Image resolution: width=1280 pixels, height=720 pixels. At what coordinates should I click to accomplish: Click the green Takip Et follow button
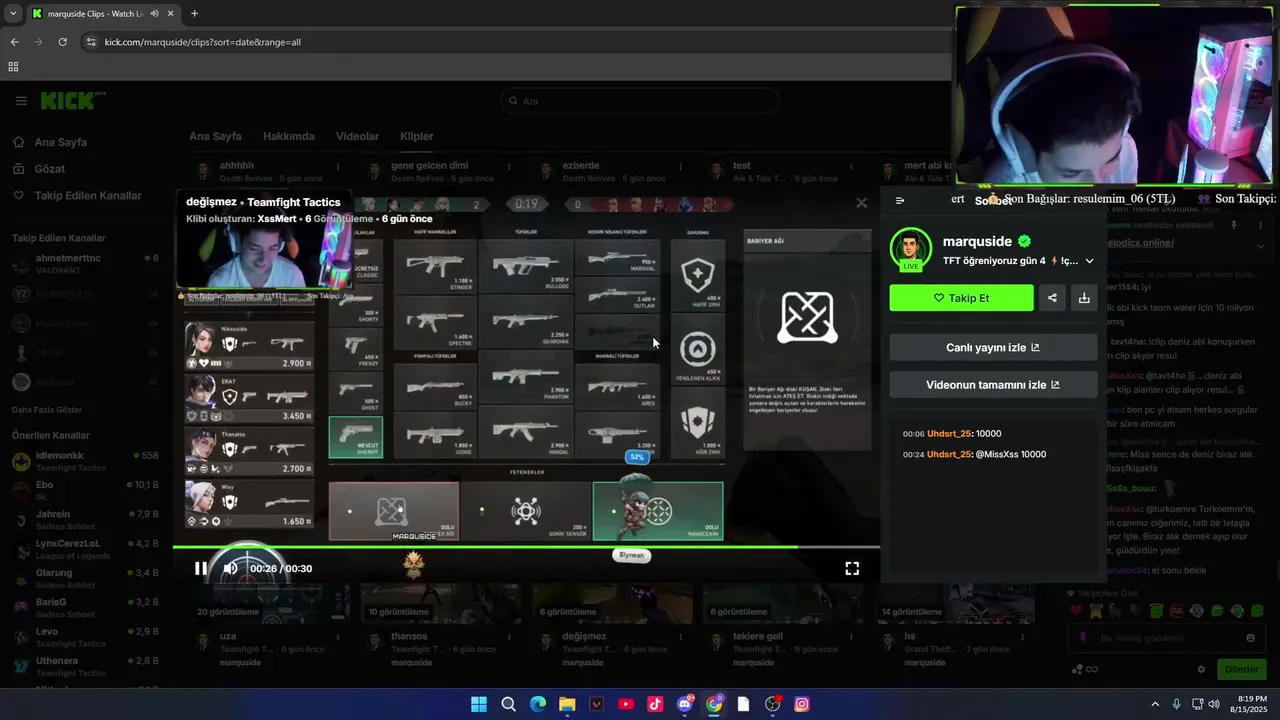(961, 298)
